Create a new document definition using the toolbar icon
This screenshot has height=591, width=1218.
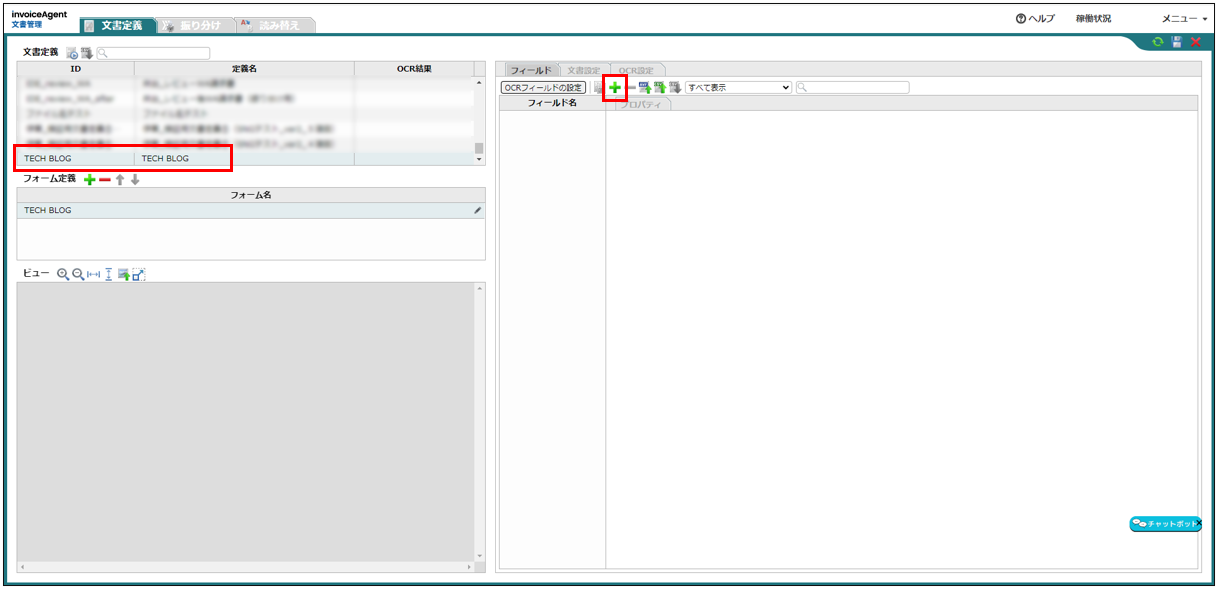(72, 52)
